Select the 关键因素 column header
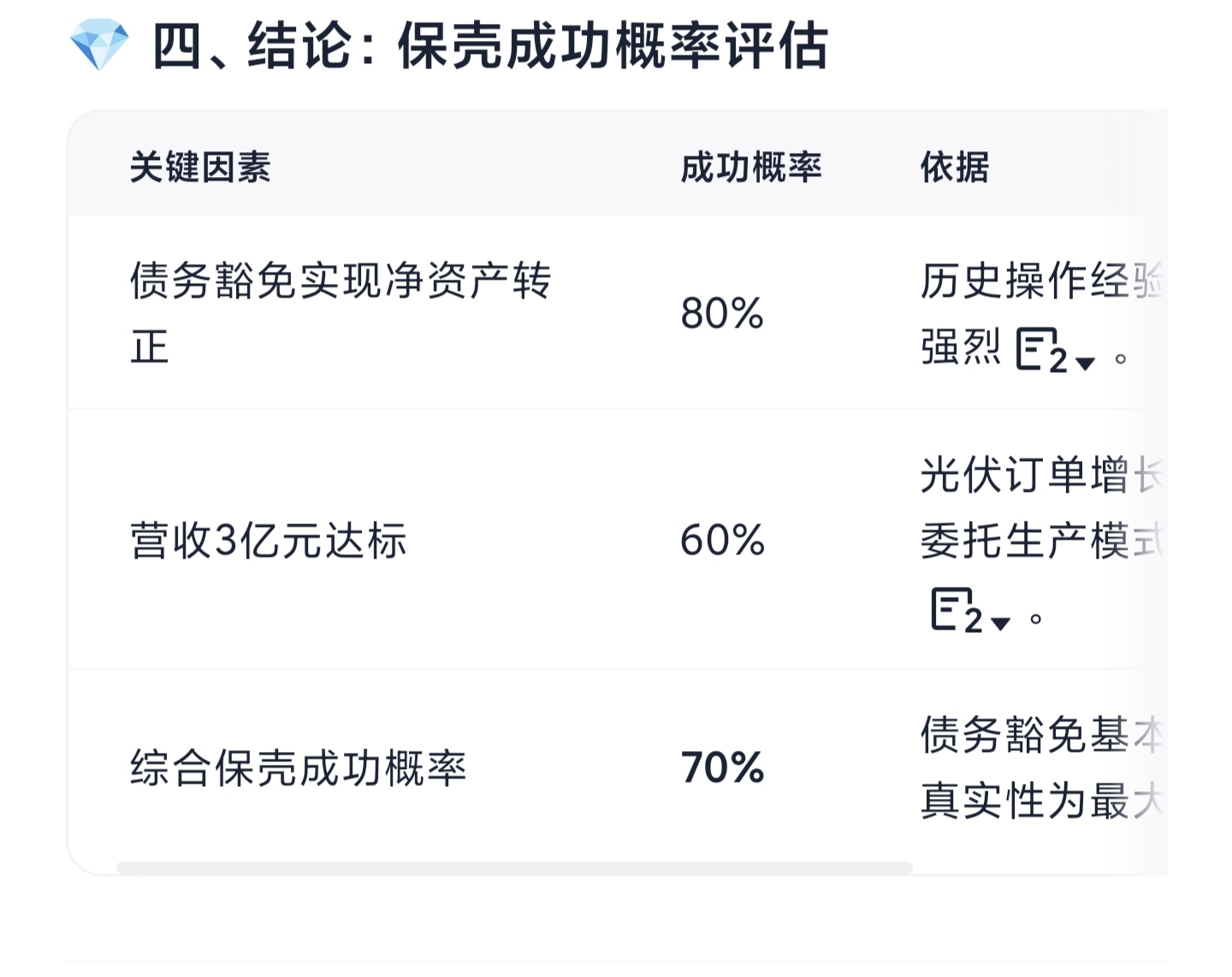Viewport: 1232px width, 977px height. click(200, 167)
